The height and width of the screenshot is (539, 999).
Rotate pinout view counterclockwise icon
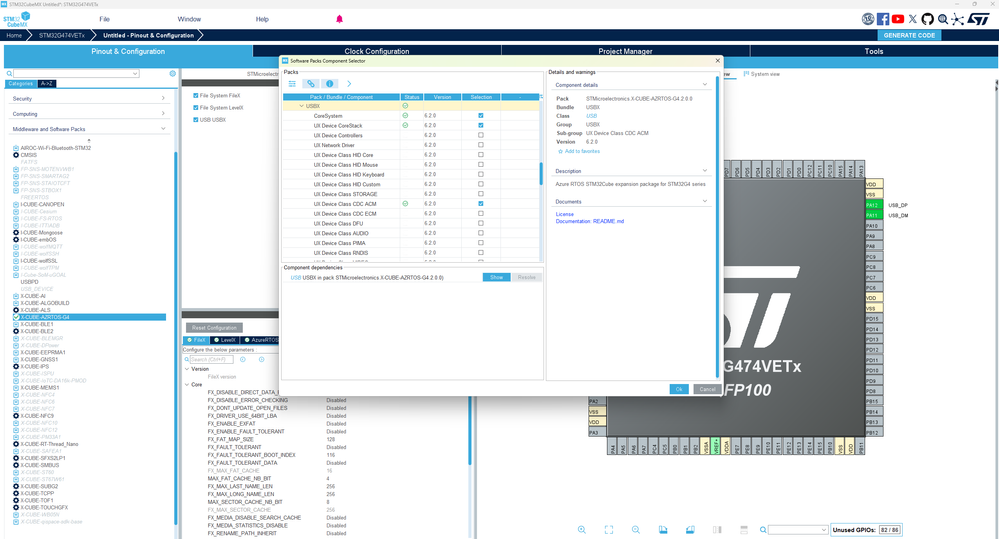690,530
